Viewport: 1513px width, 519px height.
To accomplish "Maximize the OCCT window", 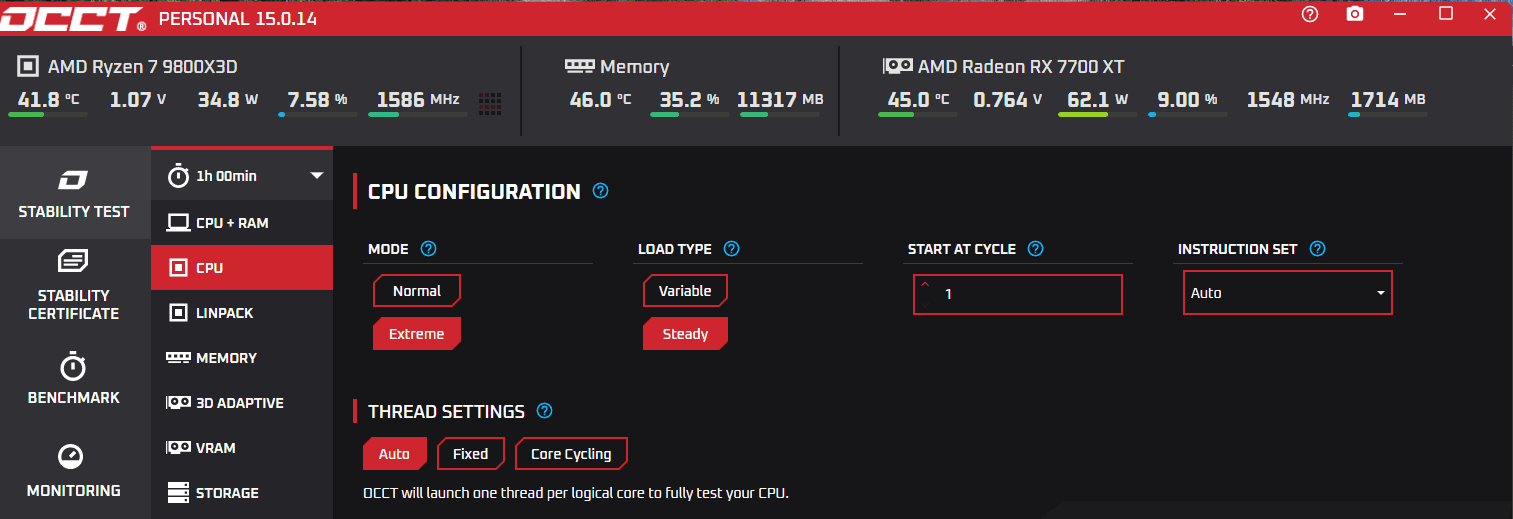I will coord(1446,14).
